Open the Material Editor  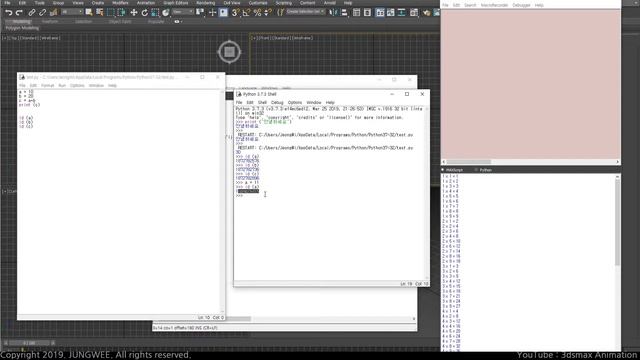(x=414, y=13)
